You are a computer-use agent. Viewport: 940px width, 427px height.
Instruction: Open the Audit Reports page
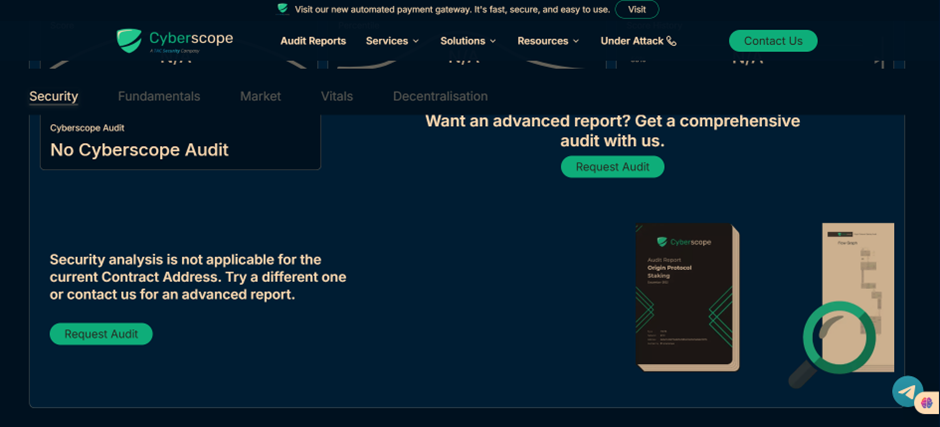(x=313, y=41)
